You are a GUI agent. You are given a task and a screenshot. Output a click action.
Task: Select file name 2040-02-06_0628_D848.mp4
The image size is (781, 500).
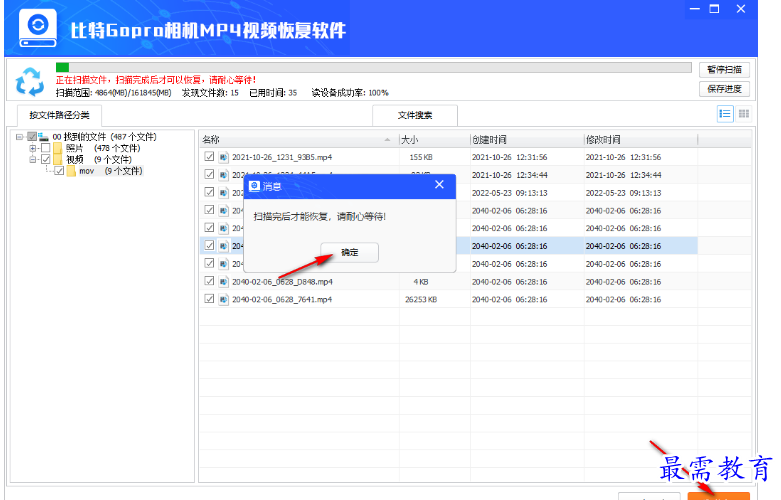pos(282,282)
